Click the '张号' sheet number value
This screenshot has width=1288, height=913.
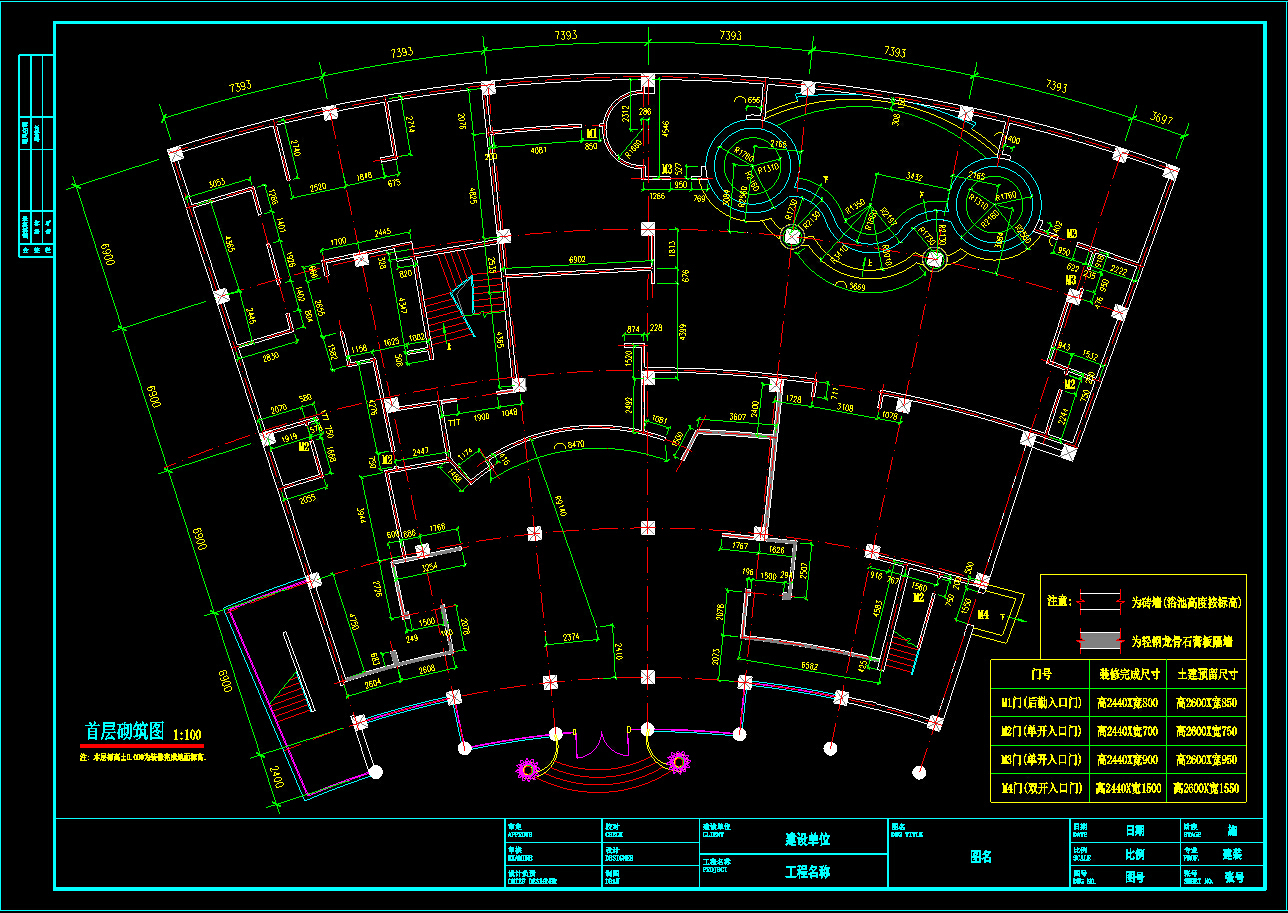coord(1233,877)
